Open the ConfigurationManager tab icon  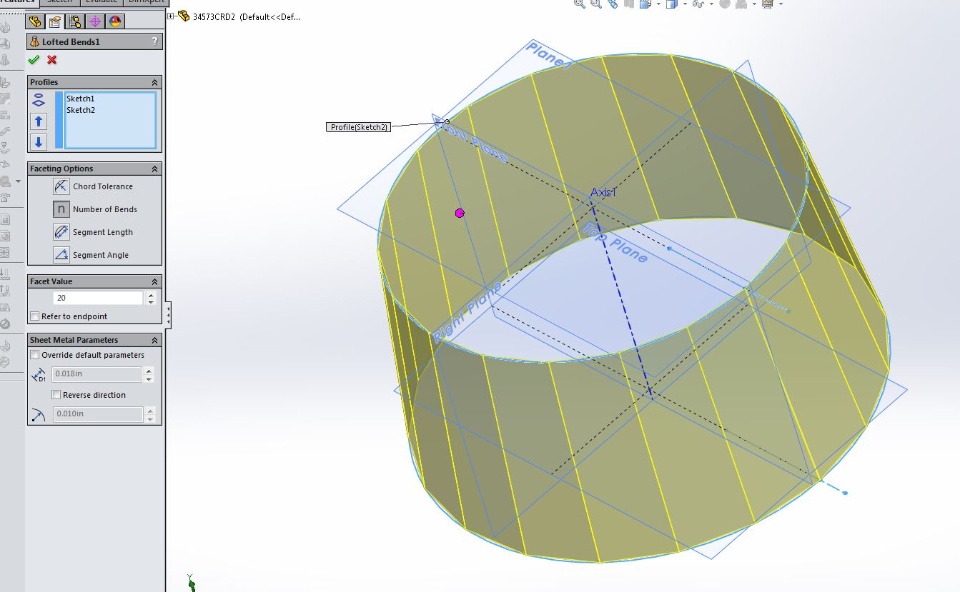pyautogui.click(x=75, y=21)
